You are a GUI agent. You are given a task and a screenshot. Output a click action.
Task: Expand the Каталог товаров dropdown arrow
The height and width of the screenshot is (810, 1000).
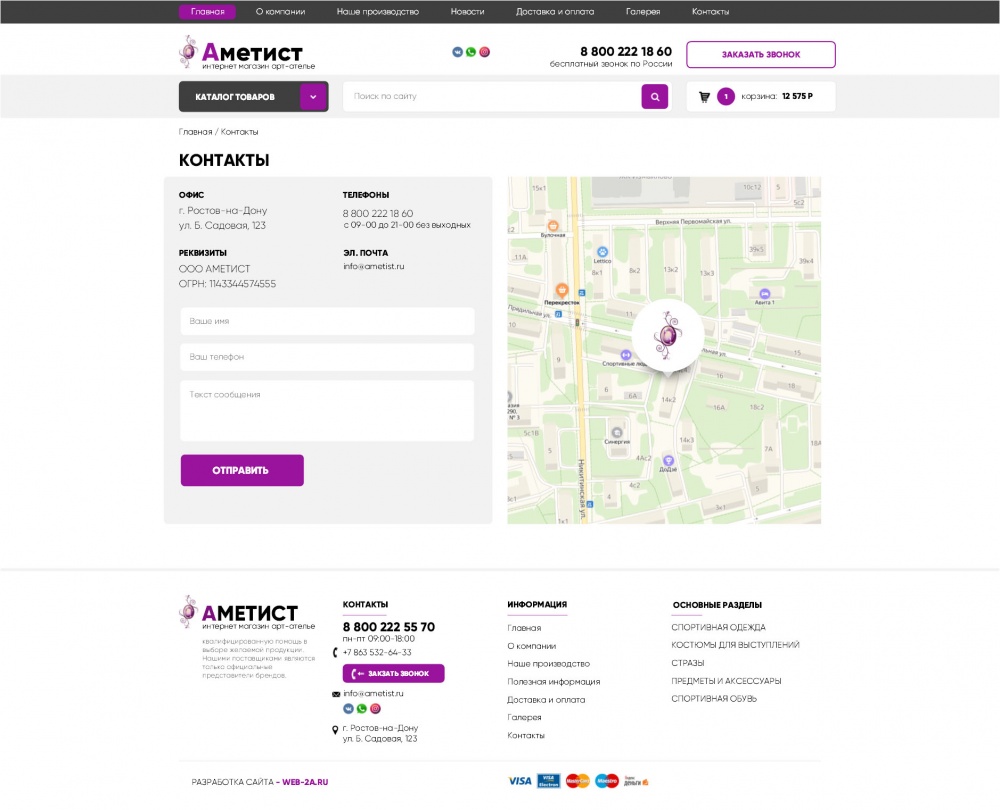coord(314,97)
